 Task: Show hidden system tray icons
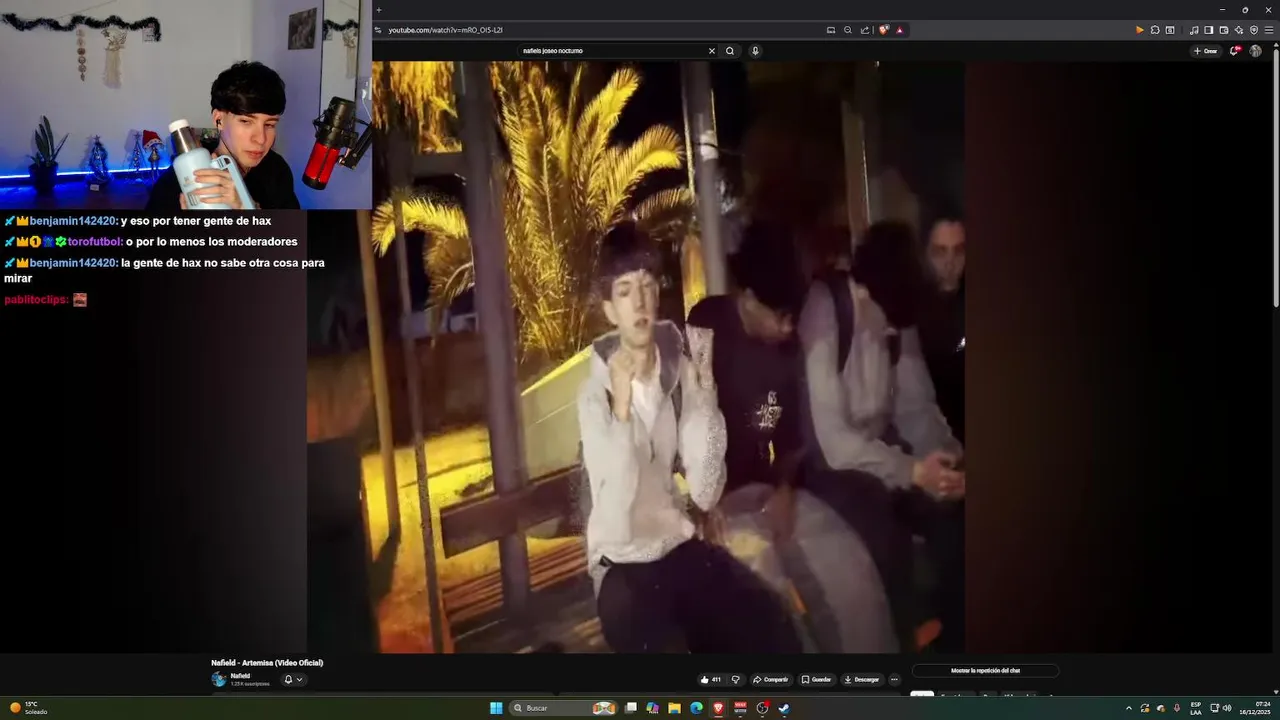[1129, 708]
